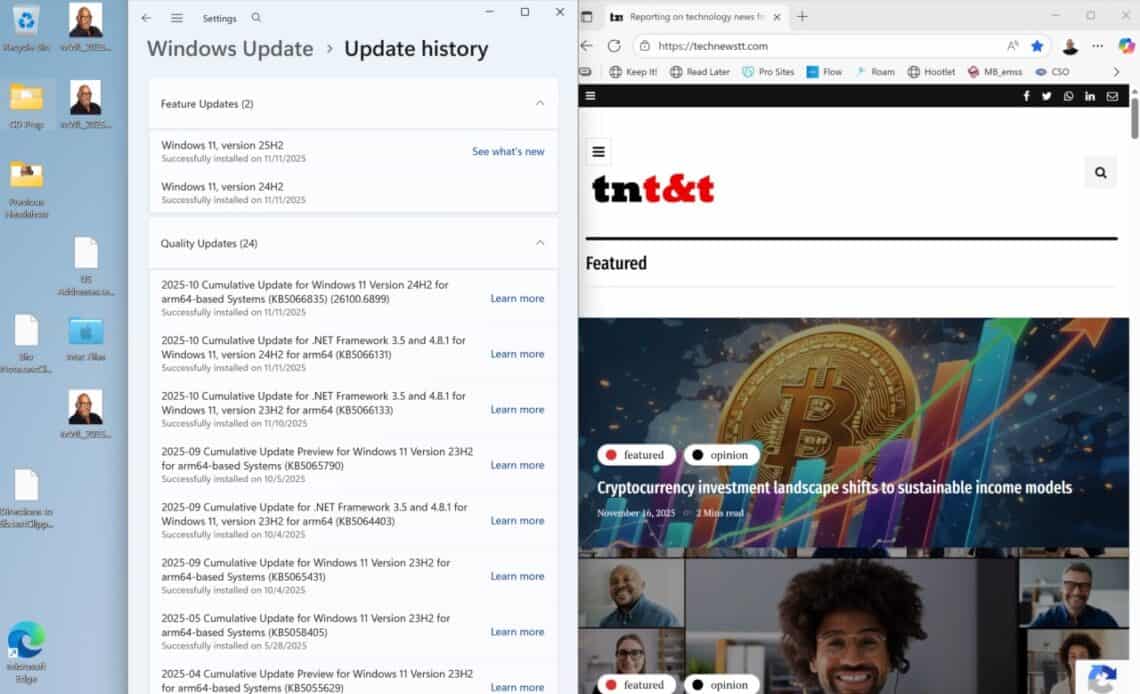The width and height of the screenshot is (1140, 694).
Task: Go back using Settings back arrow
Action: (x=146, y=18)
